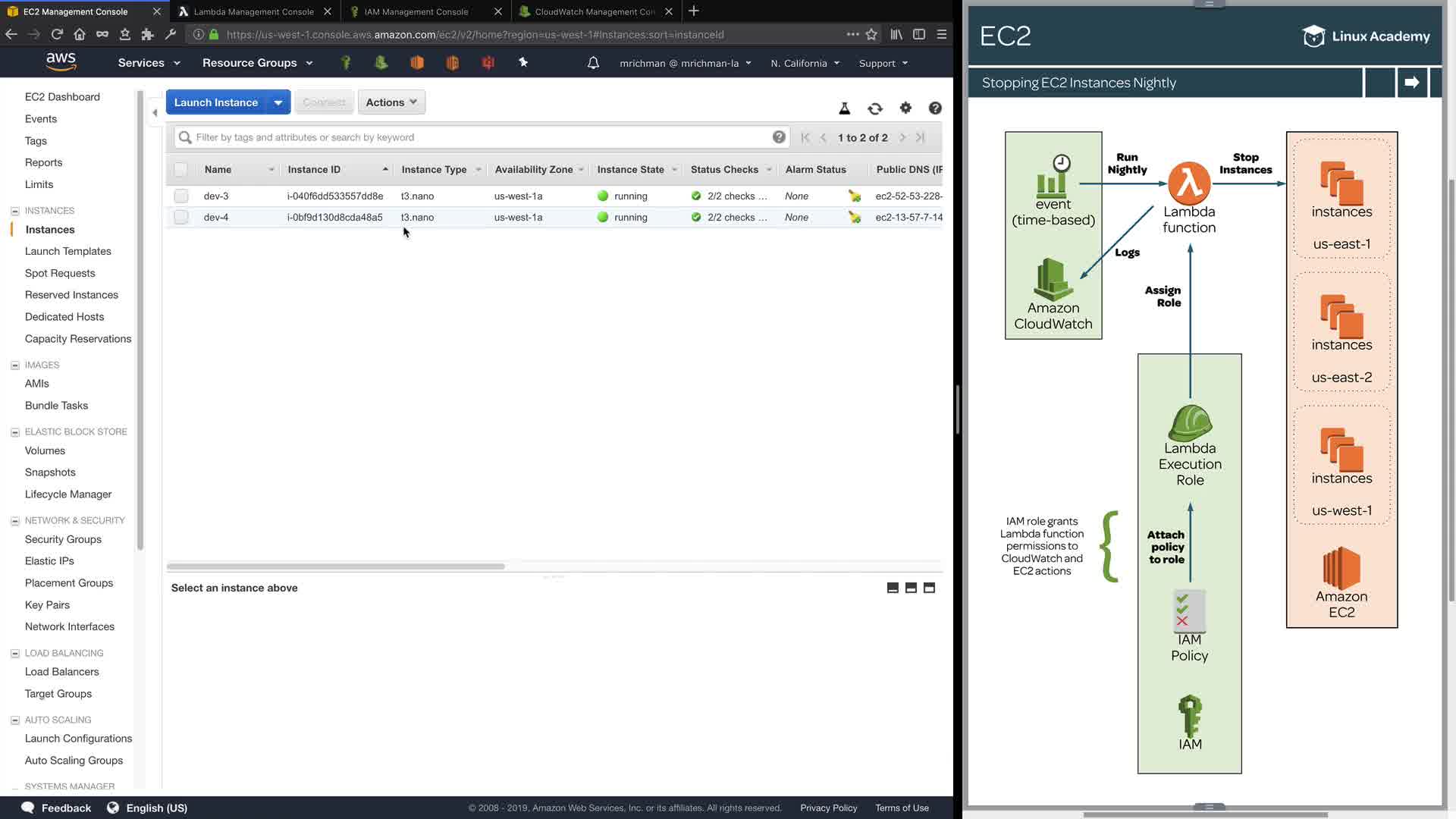The width and height of the screenshot is (1456, 819).
Task: Click the experiments flask icon
Action: tap(844, 108)
